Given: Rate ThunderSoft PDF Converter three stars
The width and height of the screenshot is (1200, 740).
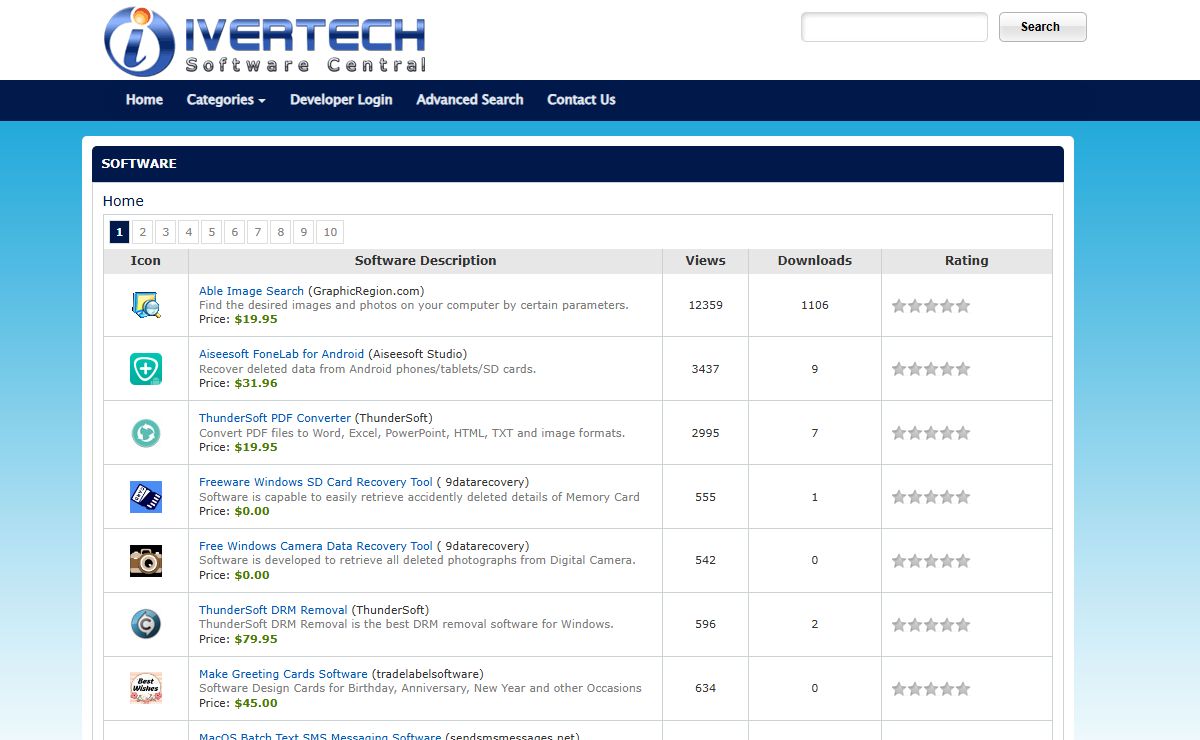Looking at the screenshot, I should tap(931, 433).
